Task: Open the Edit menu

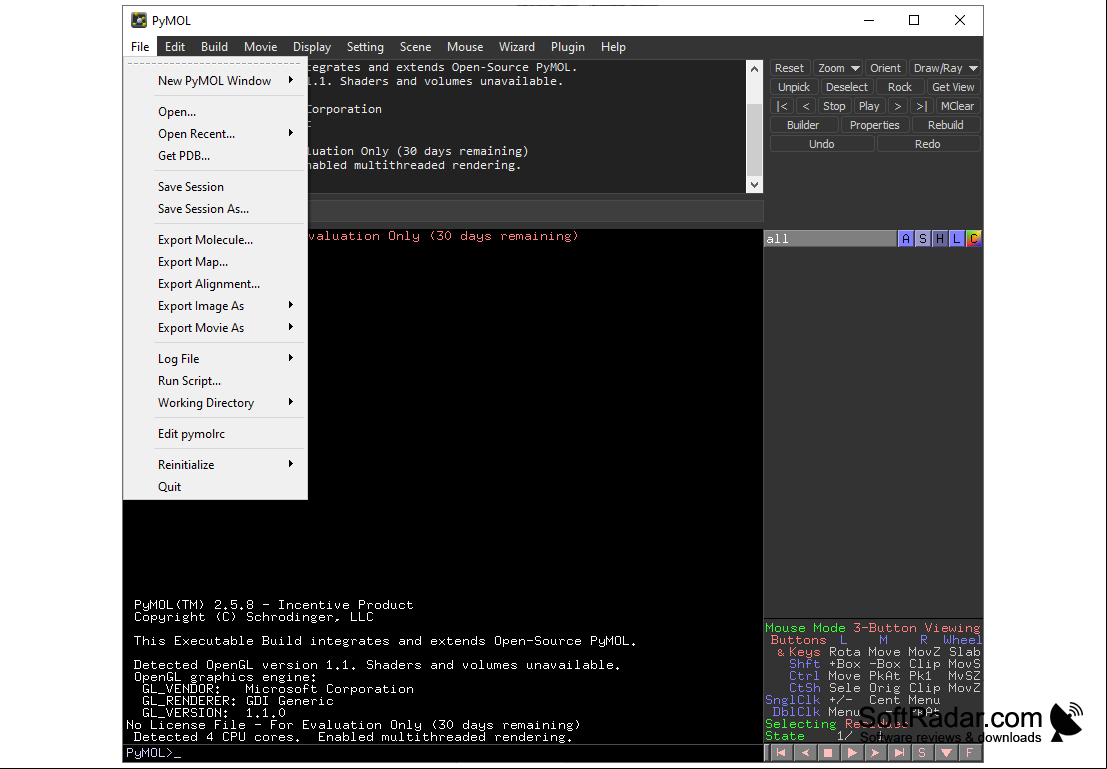Action: pyautogui.click(x=174, y=47)
